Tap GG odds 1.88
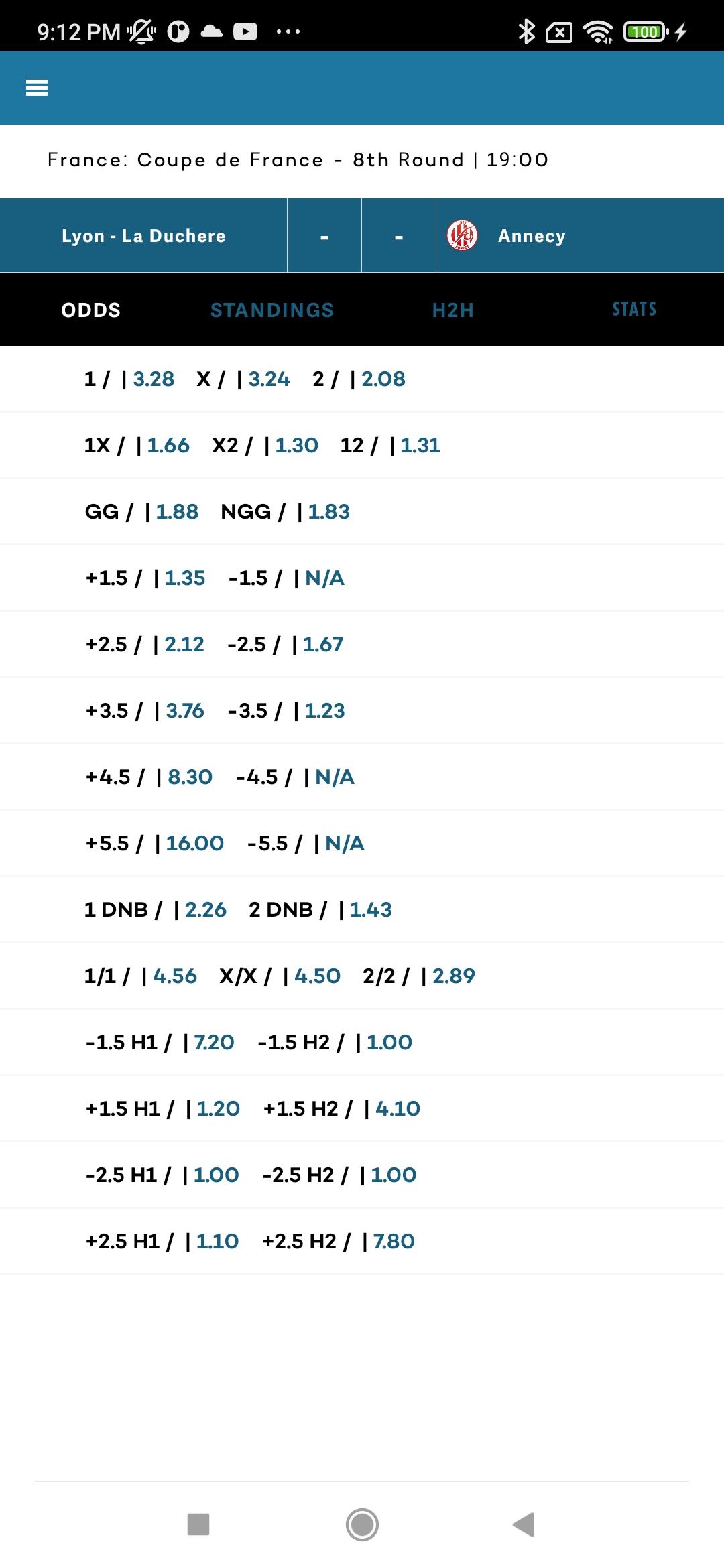This screenshot has width=724, height=1568. [x=177, y=512]
